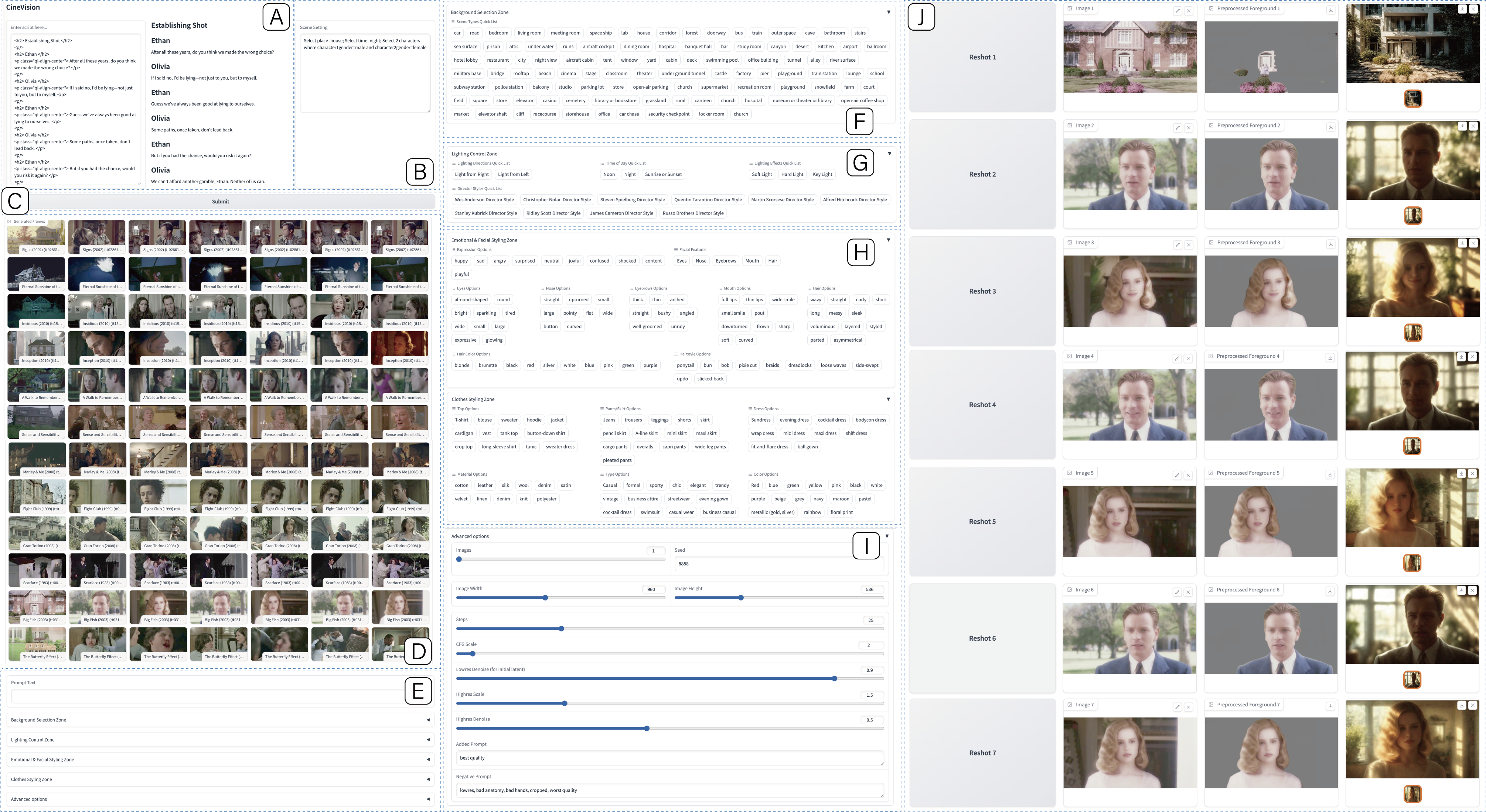Download Preprocessed Foreground 1 image
The height and width of the screenshot is (812, 1486).
click(x=1331, y=10)
